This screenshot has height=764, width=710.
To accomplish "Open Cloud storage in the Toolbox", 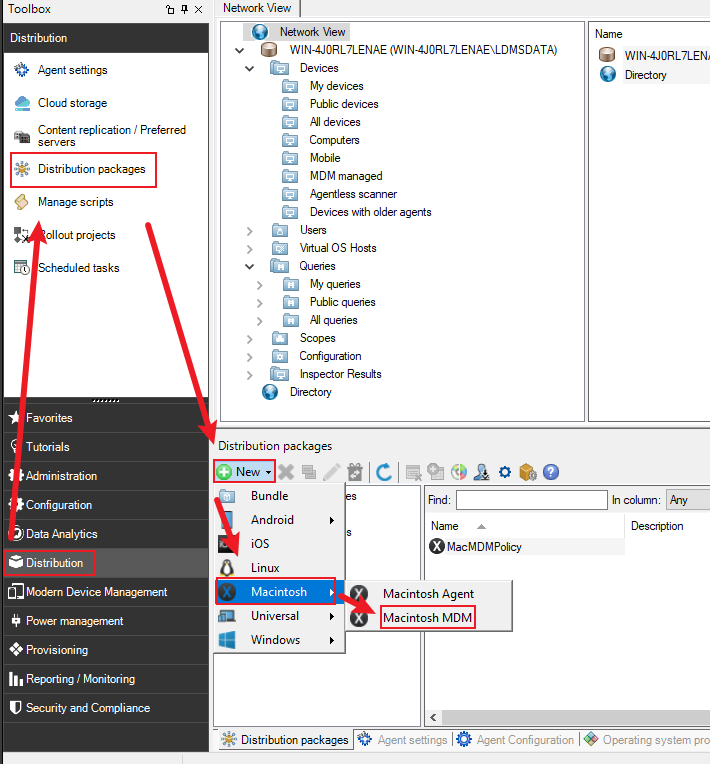I will click(72, 103).
